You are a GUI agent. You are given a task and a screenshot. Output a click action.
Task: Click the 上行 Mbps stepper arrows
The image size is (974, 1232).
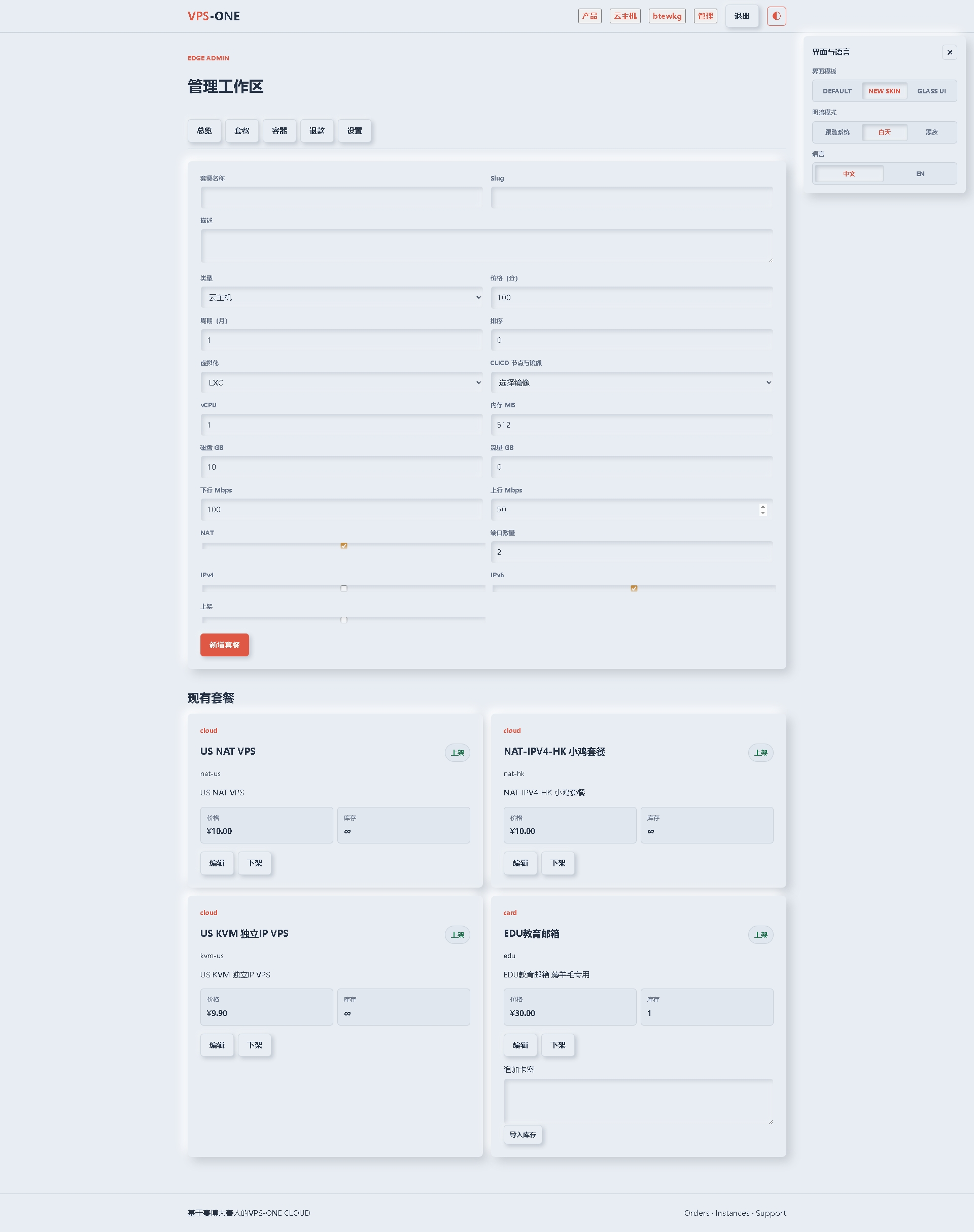click(x=762, y=510)
